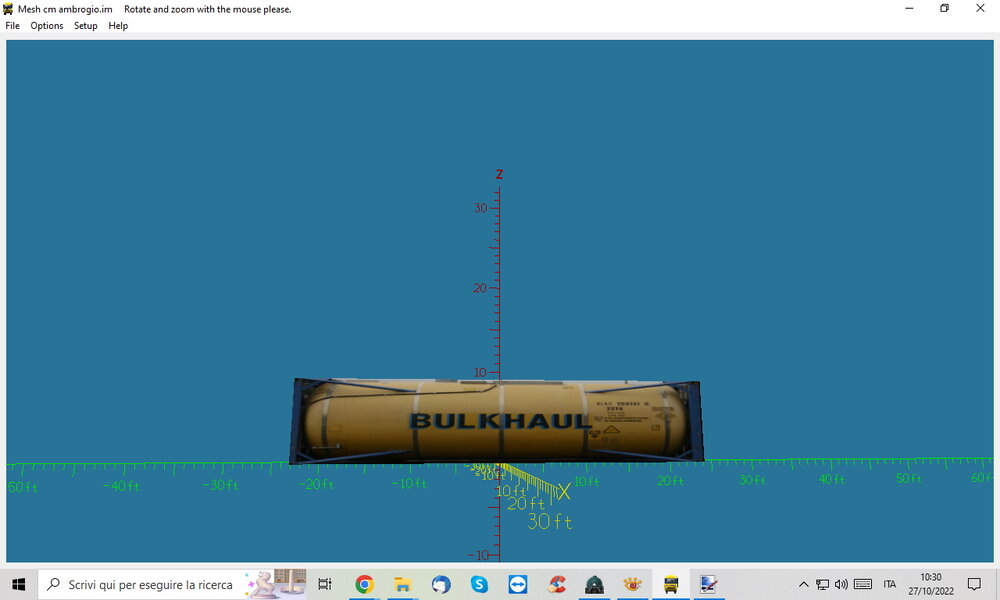Open CCleaner from taskbar
The height and width of the screenshot is (600, 1000).
pyautogui.click(x=556, y=584)
